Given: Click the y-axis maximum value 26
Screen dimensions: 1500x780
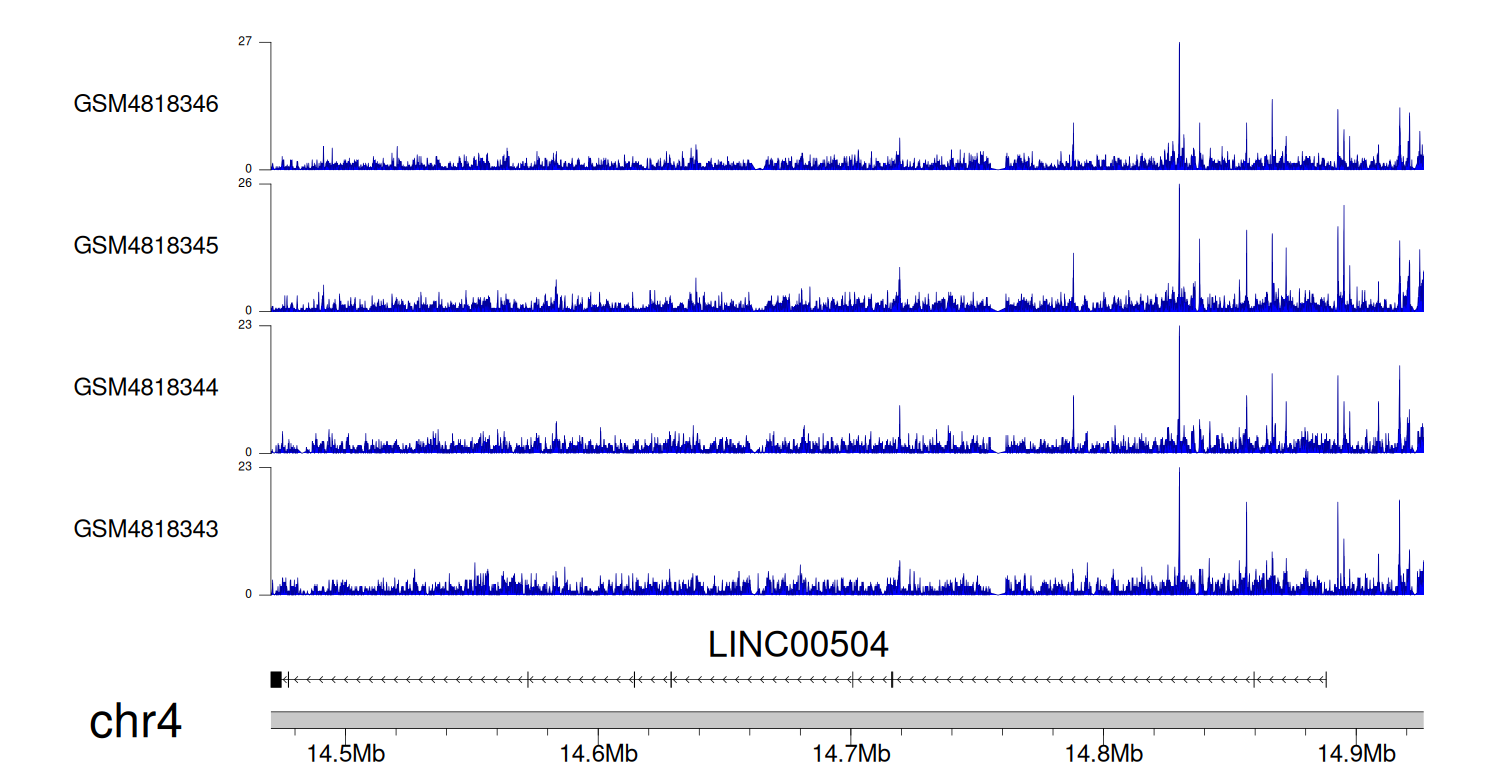Looking at the screenshot, I should pos(245,184).
